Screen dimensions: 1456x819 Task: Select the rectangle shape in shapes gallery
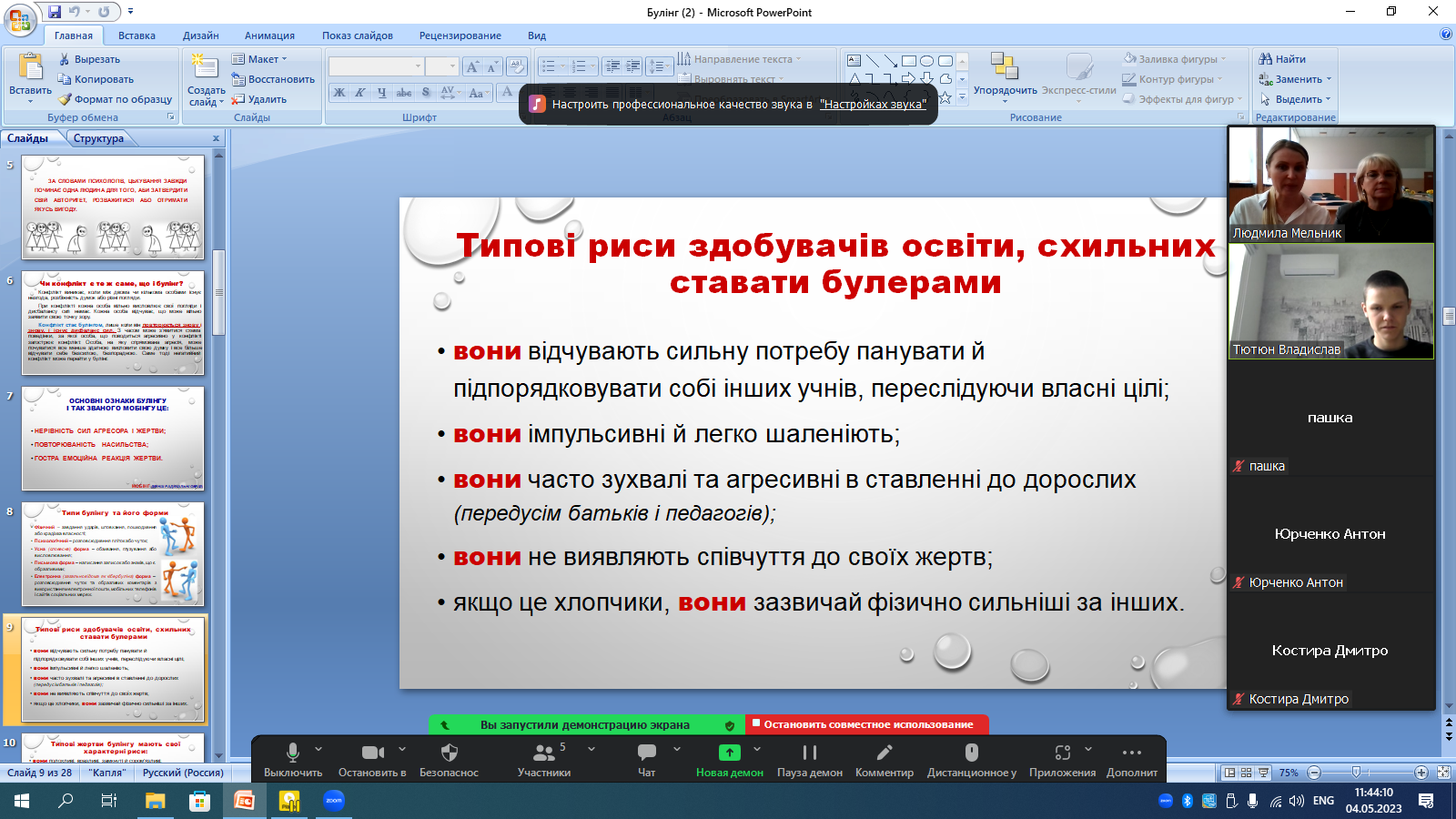pos(908,61)
